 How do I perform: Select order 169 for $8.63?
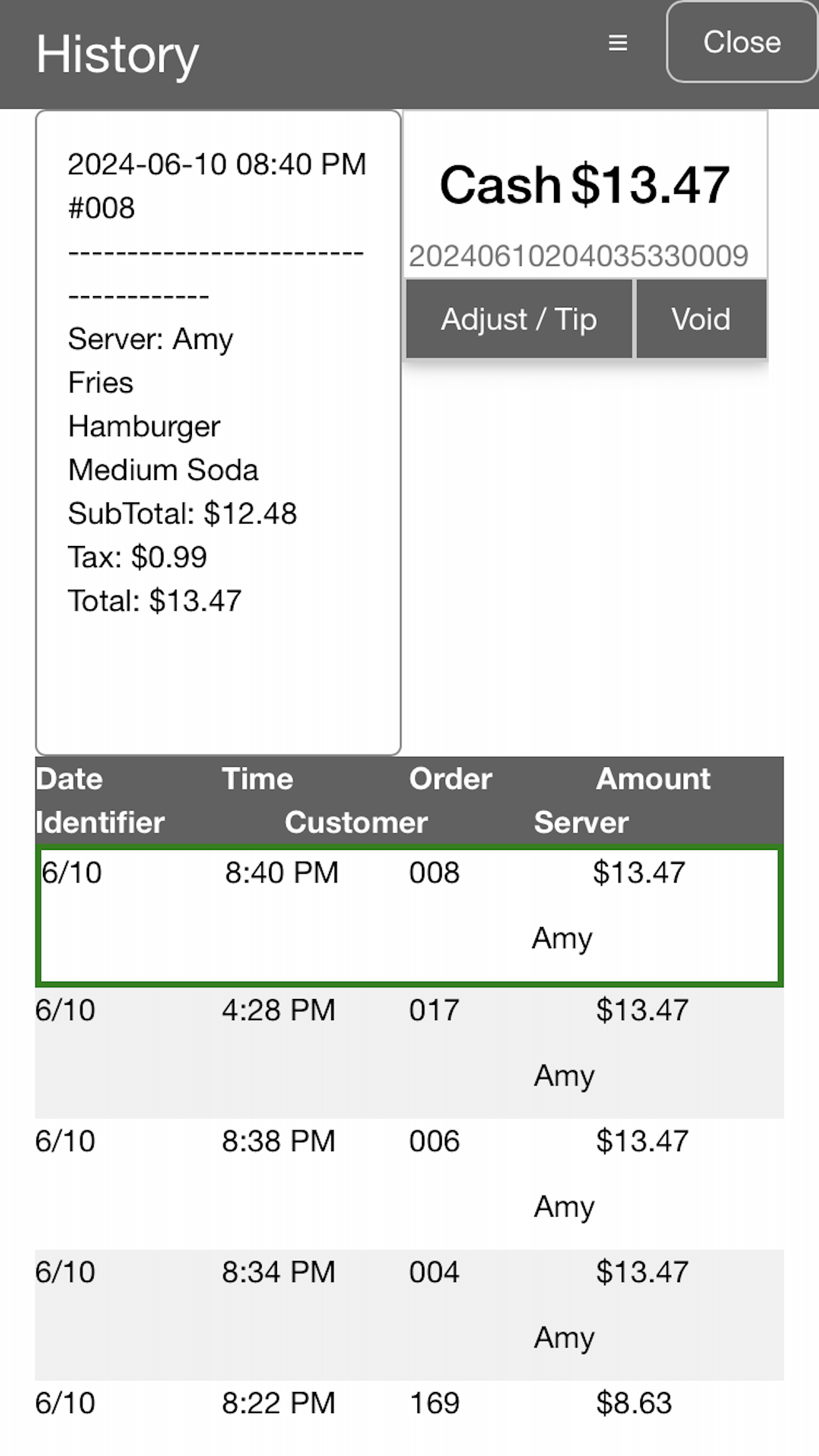click(x=409, y=1418)
